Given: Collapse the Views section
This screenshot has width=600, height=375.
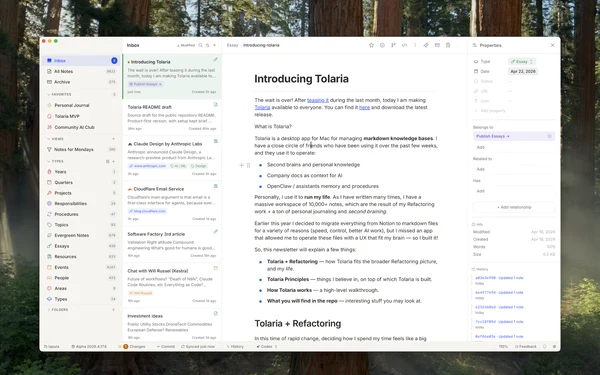Looking at the screenshot, I should [x=55, y=139].
